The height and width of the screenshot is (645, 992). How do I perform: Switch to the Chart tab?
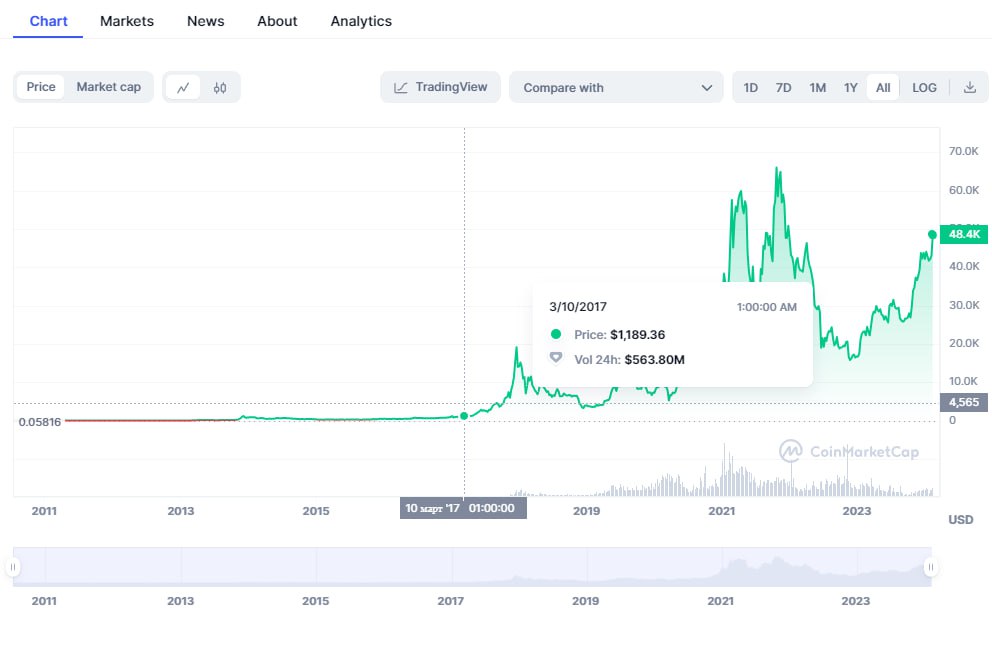tap(48, 22)
